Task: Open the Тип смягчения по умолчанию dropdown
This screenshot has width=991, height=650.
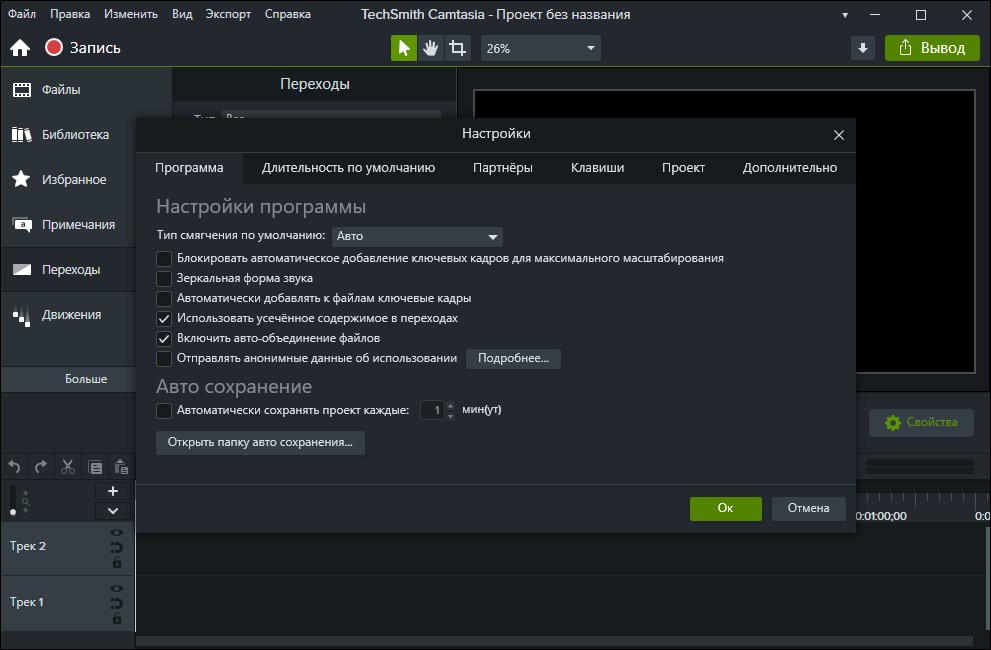Action: click(x=417, y=236)
